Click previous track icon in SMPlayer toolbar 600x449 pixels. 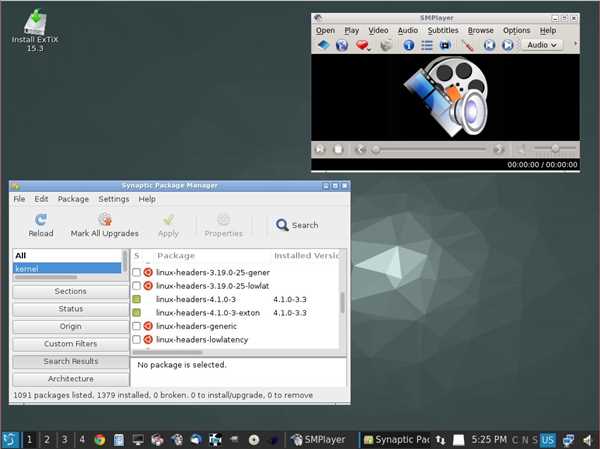click(489, 45)
